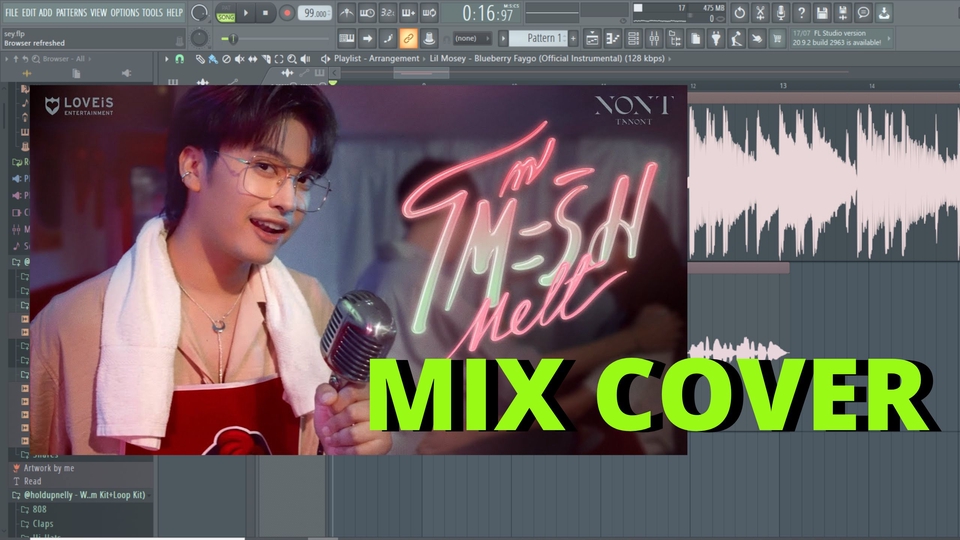Viewport: 960px width, 540px height.
Task: Open the plugin picker plug icon
Action: (x=716, y=39)
